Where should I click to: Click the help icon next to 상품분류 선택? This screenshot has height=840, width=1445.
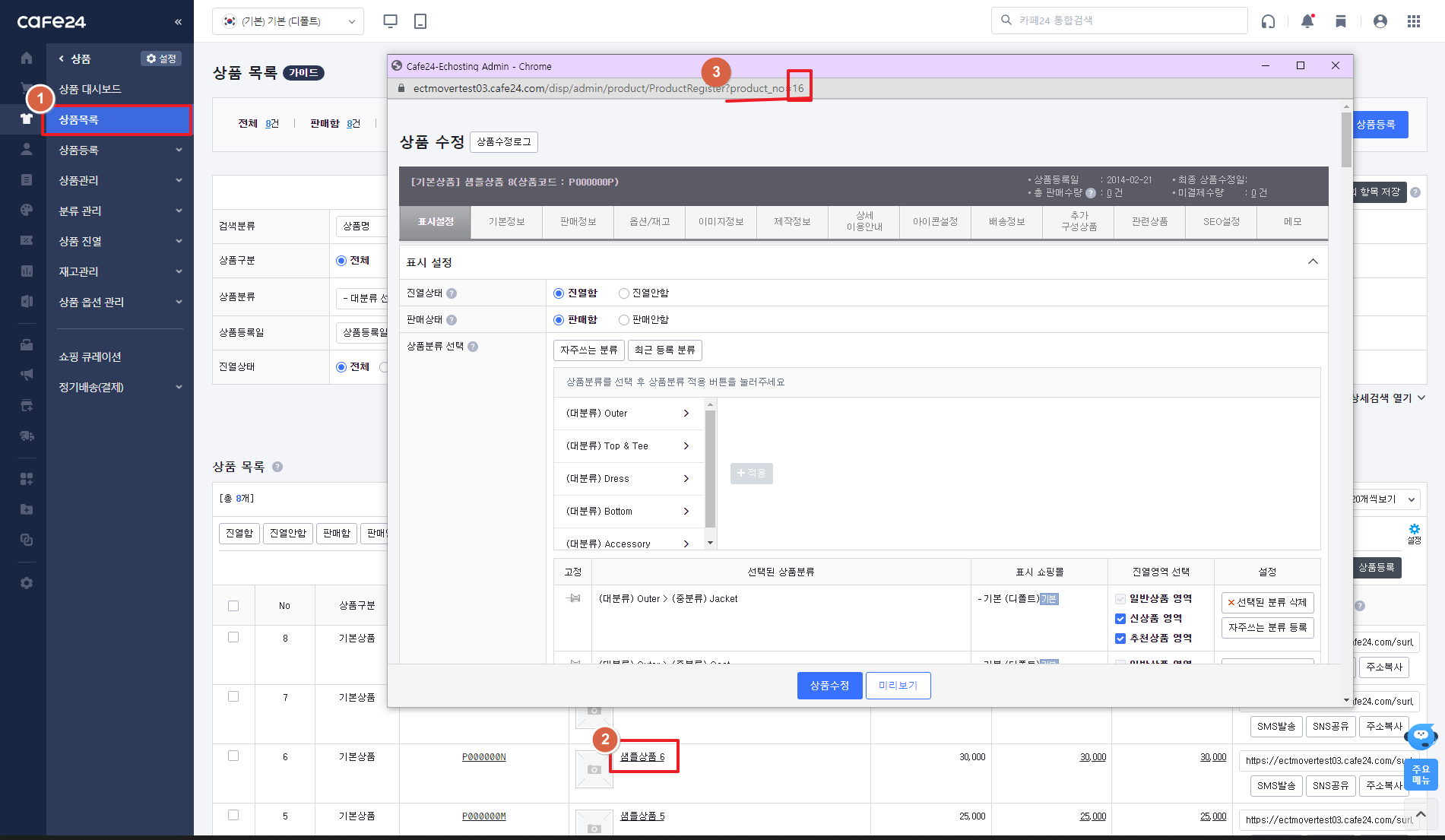[x=473, y=347]
